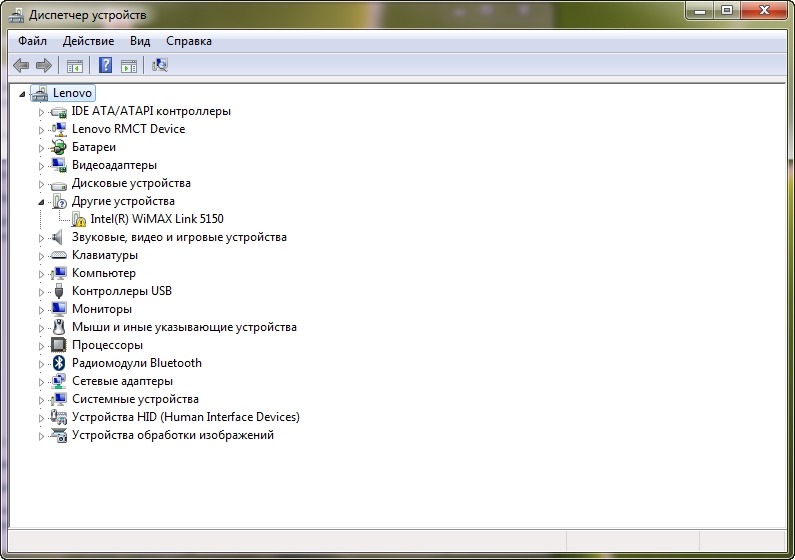Screen dimensions: 795x560
Task: Select the Мониторы label
Action: pos(102,309)
